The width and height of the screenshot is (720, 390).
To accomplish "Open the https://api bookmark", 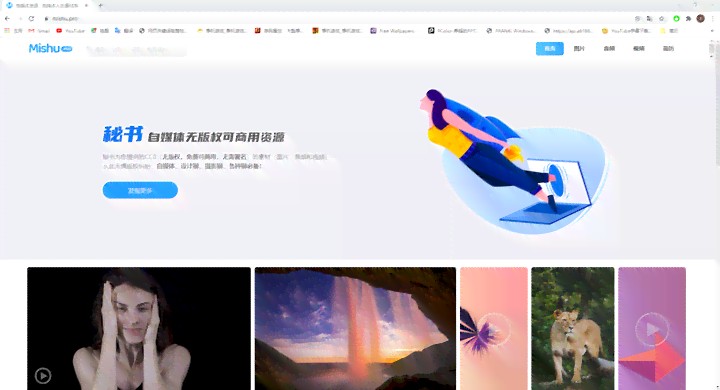I will pyautogui.click(x=568, y=31).
